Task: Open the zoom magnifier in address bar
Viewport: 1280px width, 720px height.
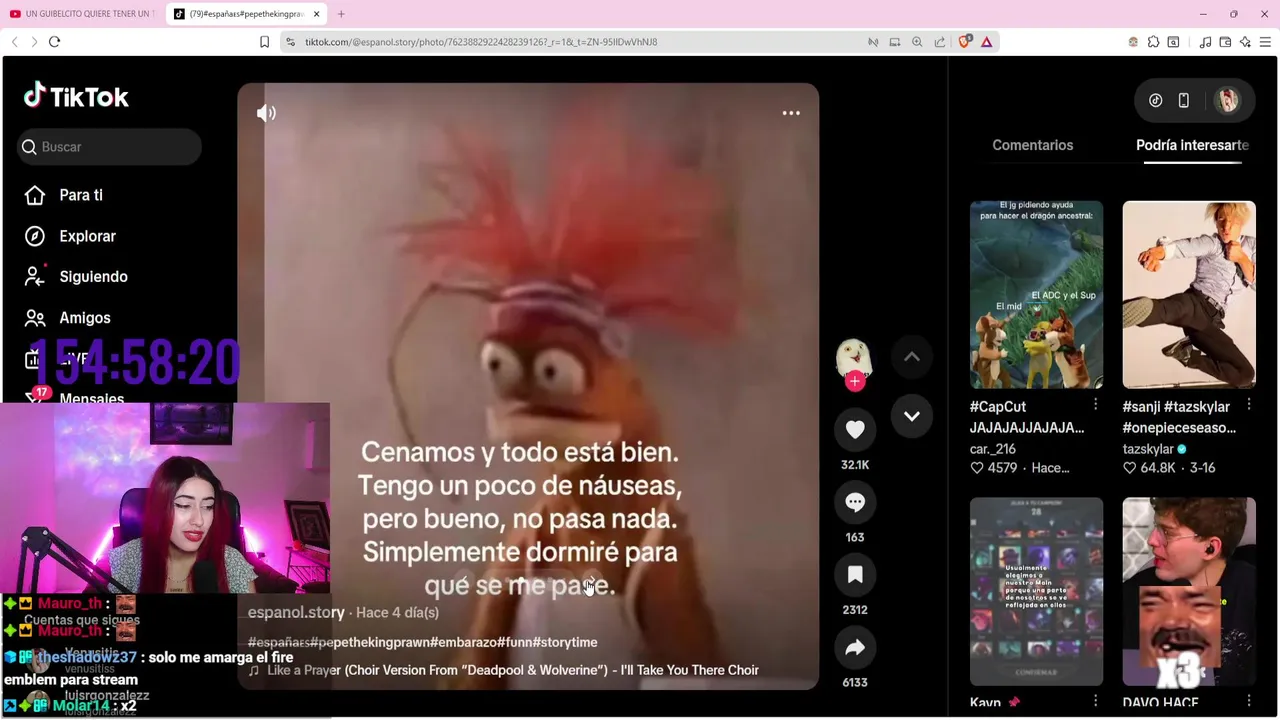Action: pyautogui.click(x=917, y=42)
